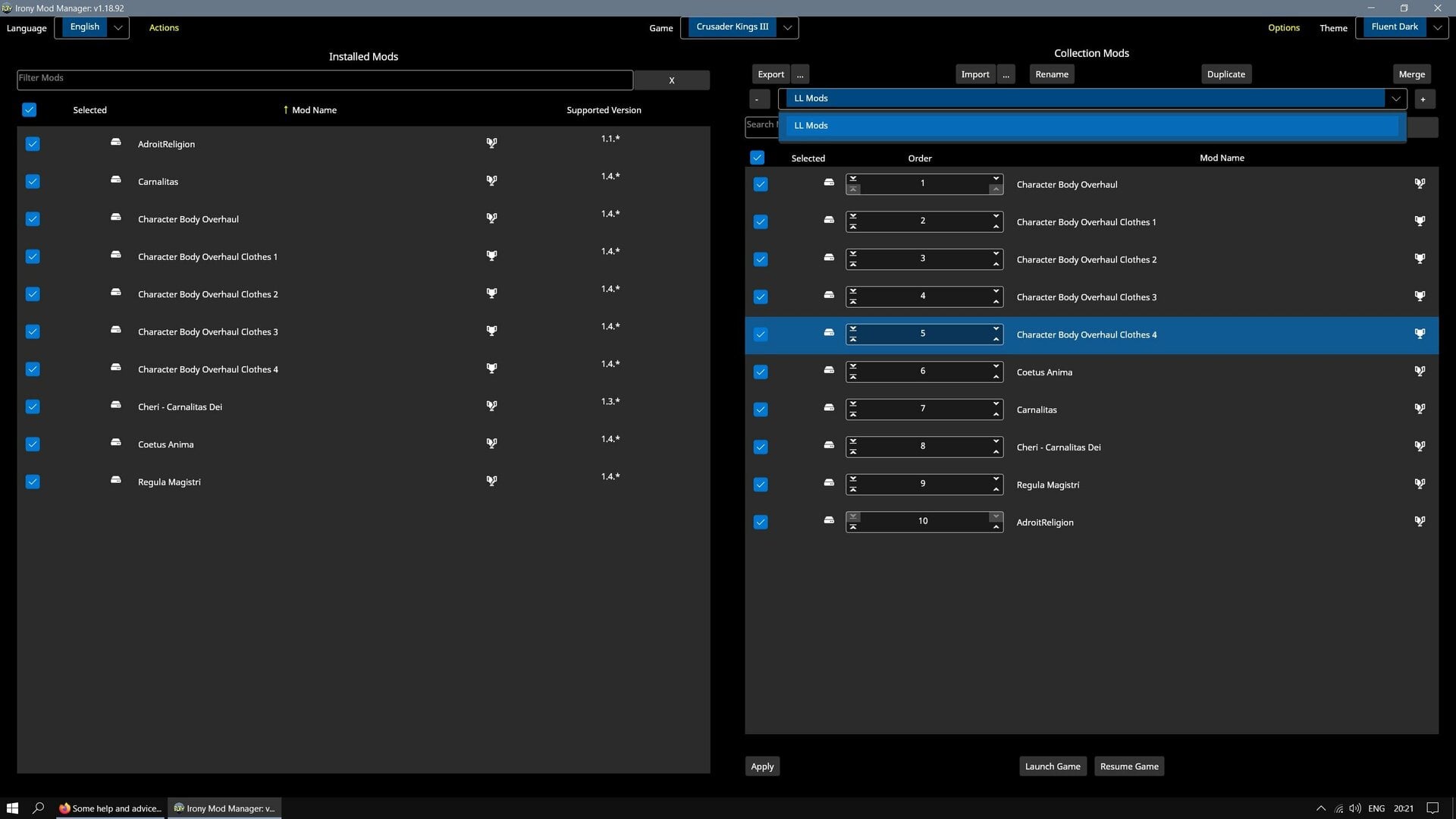Image resolution: width=1456 pixels, height=819 pixels.
Task: Click the trophy icon in the installed Carnalitas row
Action: tap(491, 180)
